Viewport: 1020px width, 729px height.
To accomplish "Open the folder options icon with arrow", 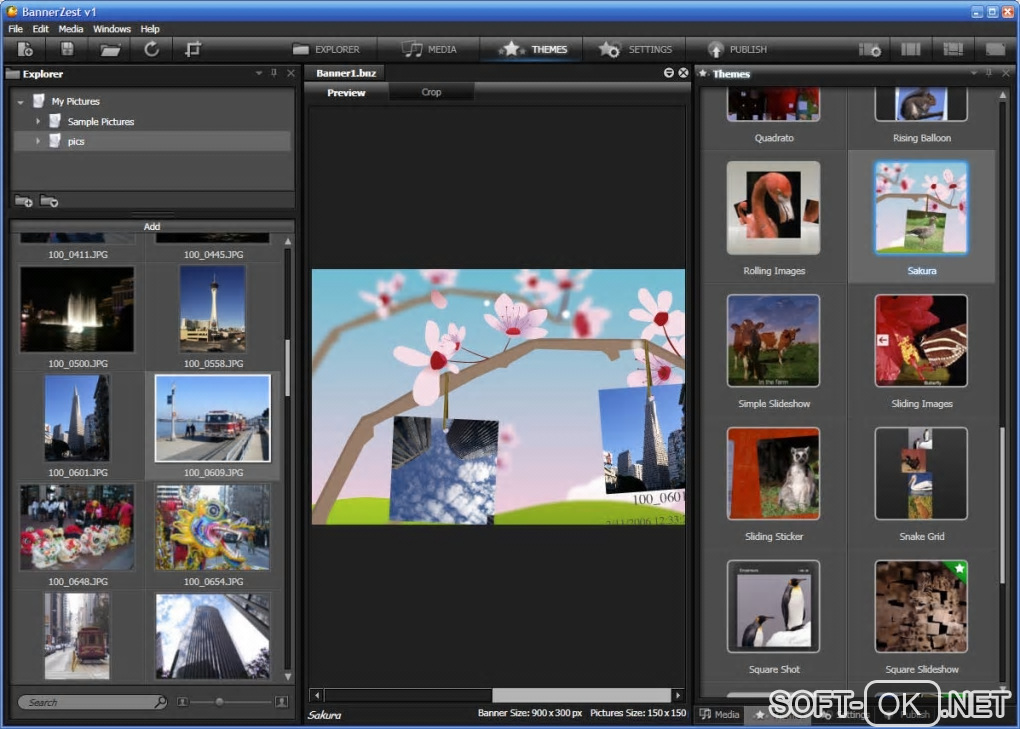I will [49, 201].
